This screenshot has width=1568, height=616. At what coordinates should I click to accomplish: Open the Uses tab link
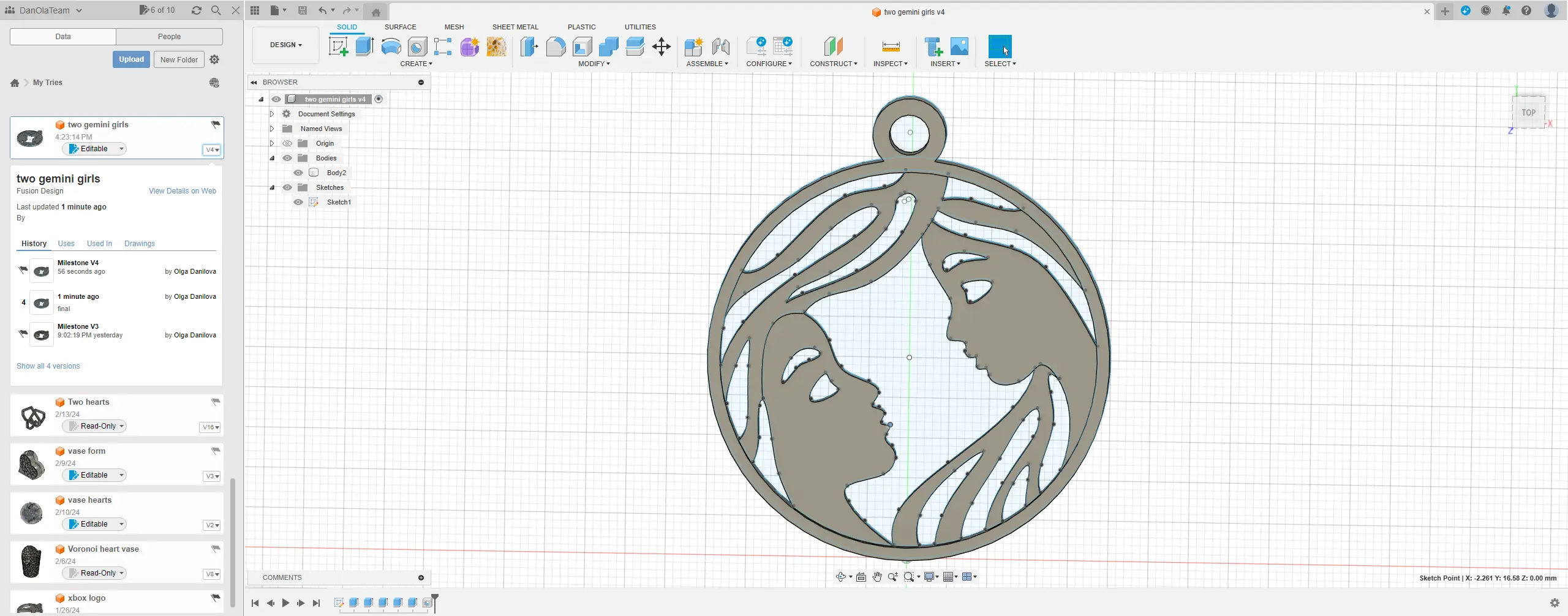pyautogui.click(x=66, y=244)
